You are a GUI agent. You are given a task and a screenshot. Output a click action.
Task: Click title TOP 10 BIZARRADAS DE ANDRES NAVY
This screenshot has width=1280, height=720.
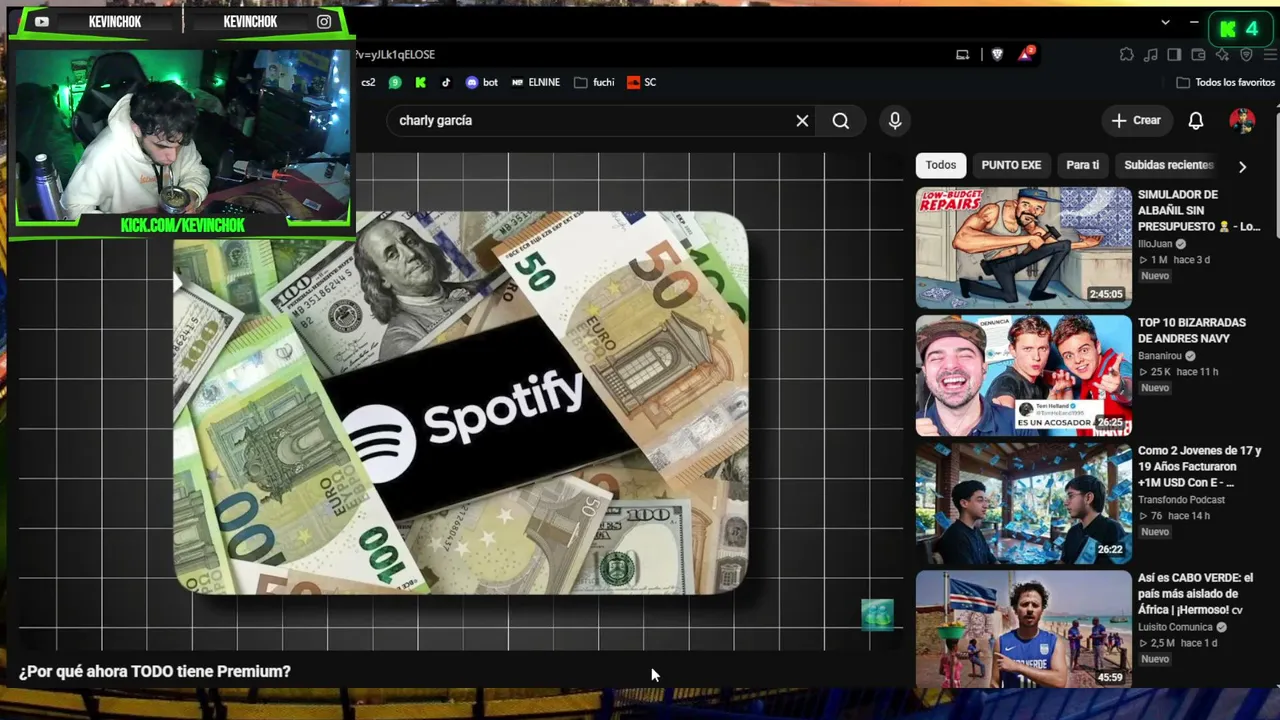[x=1192, y=331]
